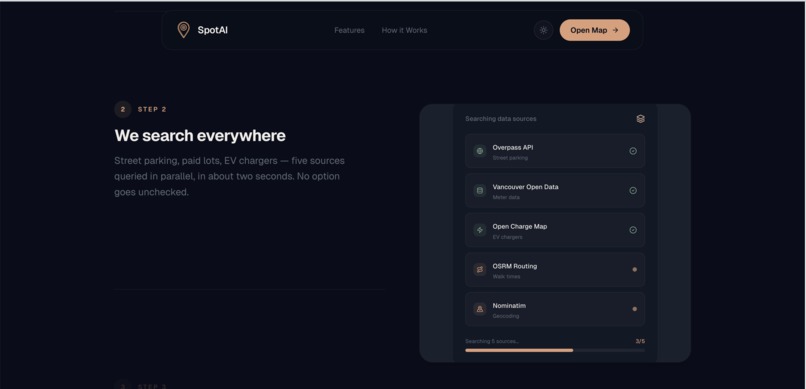Click the Nominatim pending status dot

coord(634,309)
